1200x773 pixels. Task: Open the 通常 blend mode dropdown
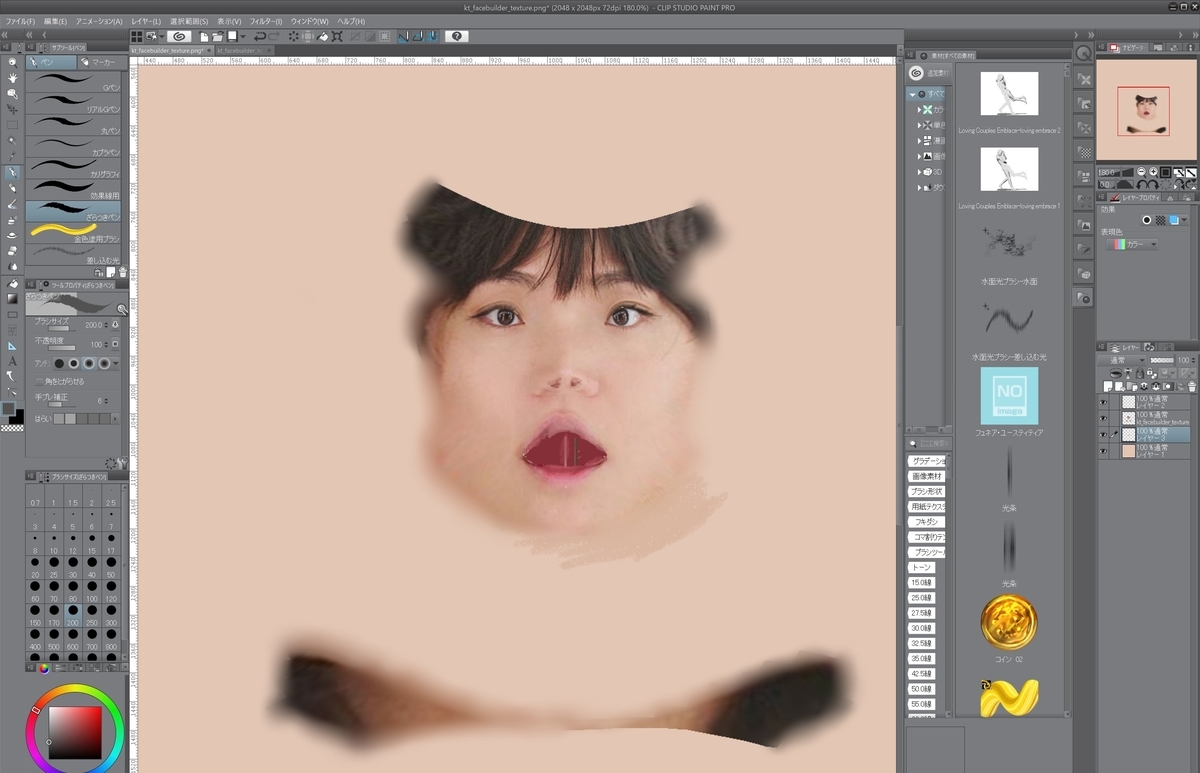[1122, 360]
